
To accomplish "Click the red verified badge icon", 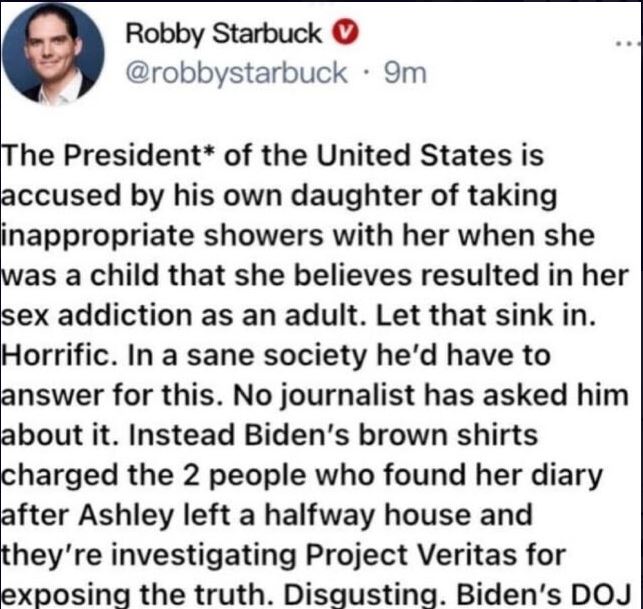I will coord(344,33).
